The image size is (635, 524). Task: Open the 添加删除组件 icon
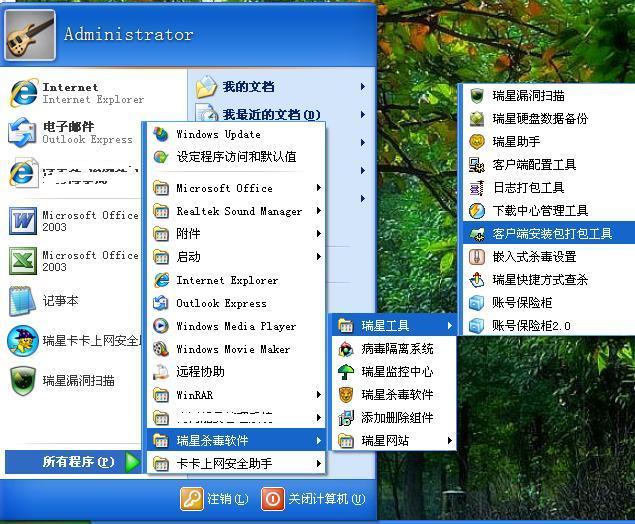point(346,417)
